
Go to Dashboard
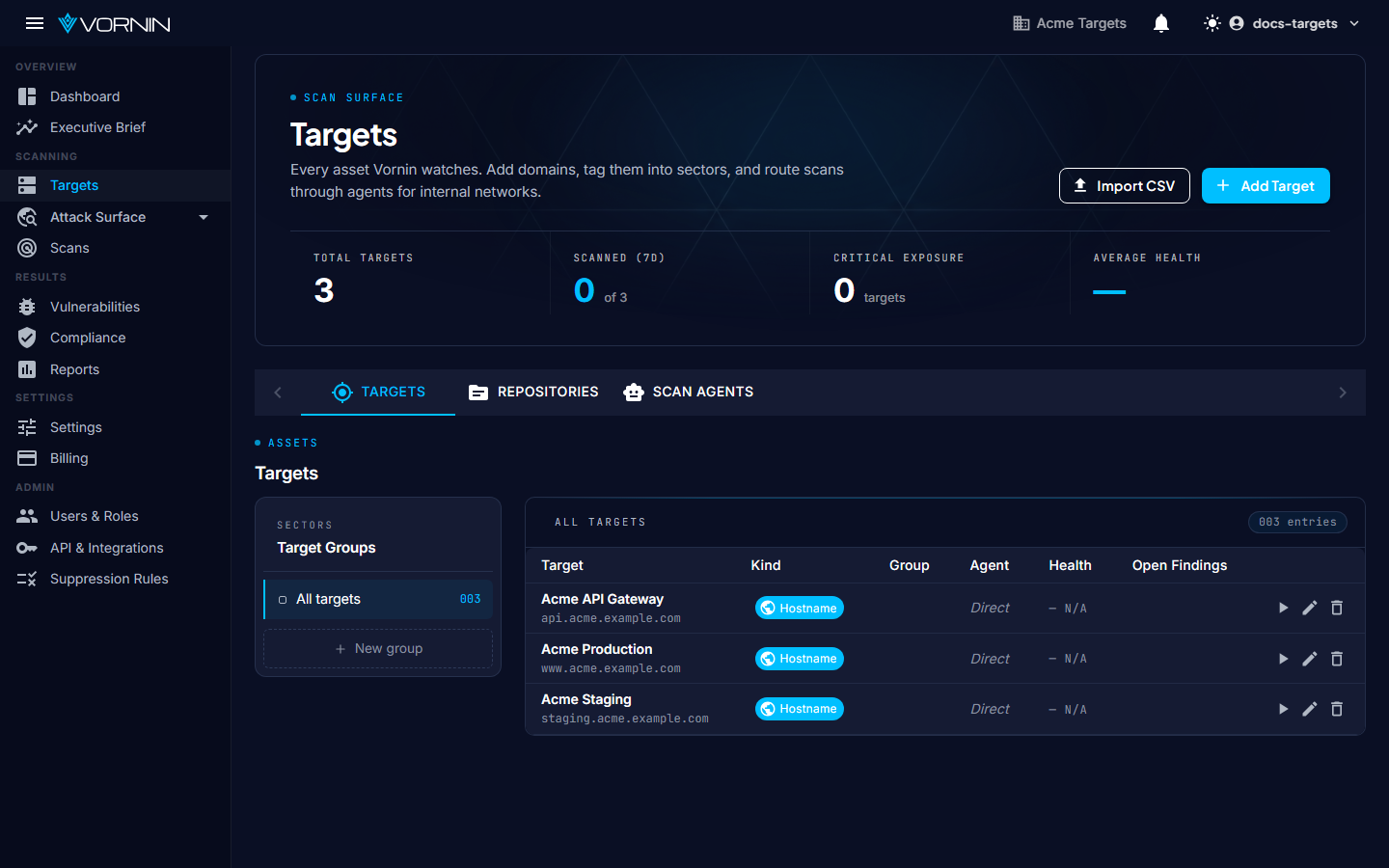click(x=116, y=96)
